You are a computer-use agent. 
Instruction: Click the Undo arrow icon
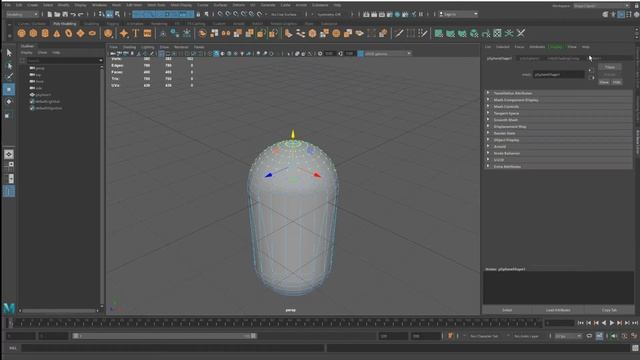click(x=73, y=14)
